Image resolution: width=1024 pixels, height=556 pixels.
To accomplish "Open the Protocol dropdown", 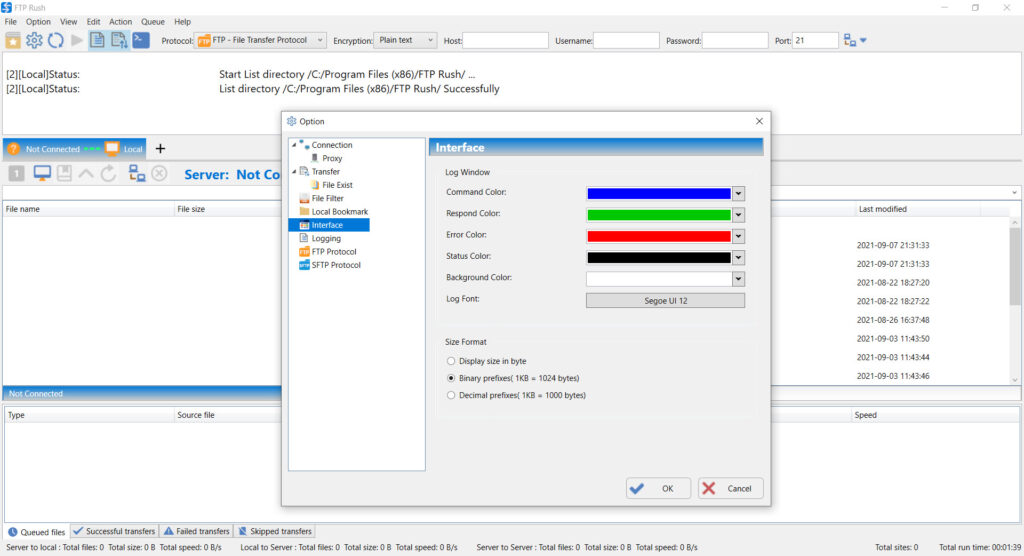I will click(260, 41).
